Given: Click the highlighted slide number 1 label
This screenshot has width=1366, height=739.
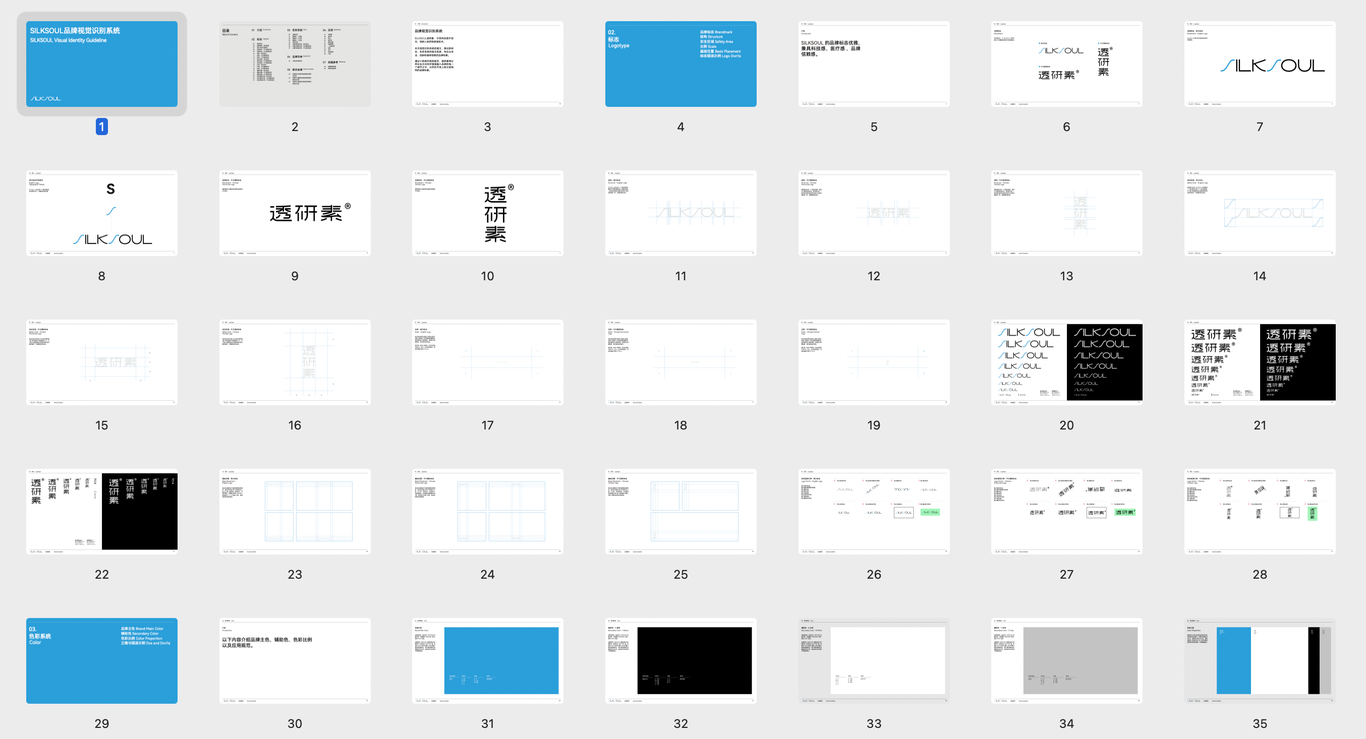Looking at the screenshot, I should pyautogui.click(x=102, y=127).
